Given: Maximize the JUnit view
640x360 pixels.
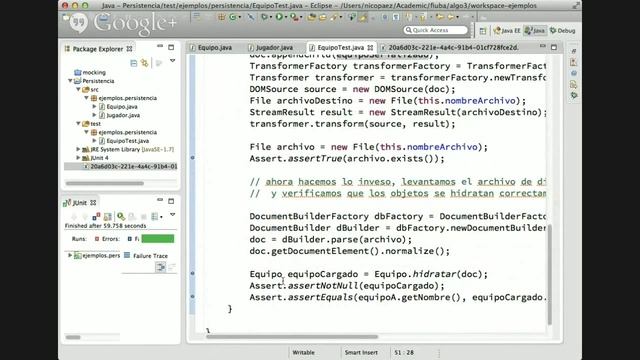Looking at the screenshot, I should [x=171, y=201].
